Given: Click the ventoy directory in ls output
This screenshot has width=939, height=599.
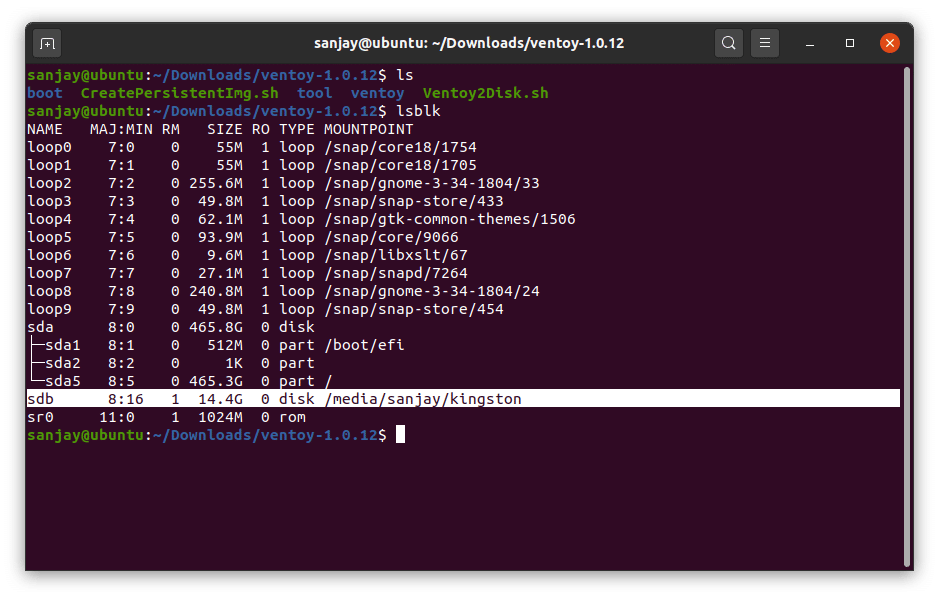Looking at the screenshot, I should point(377,92).
